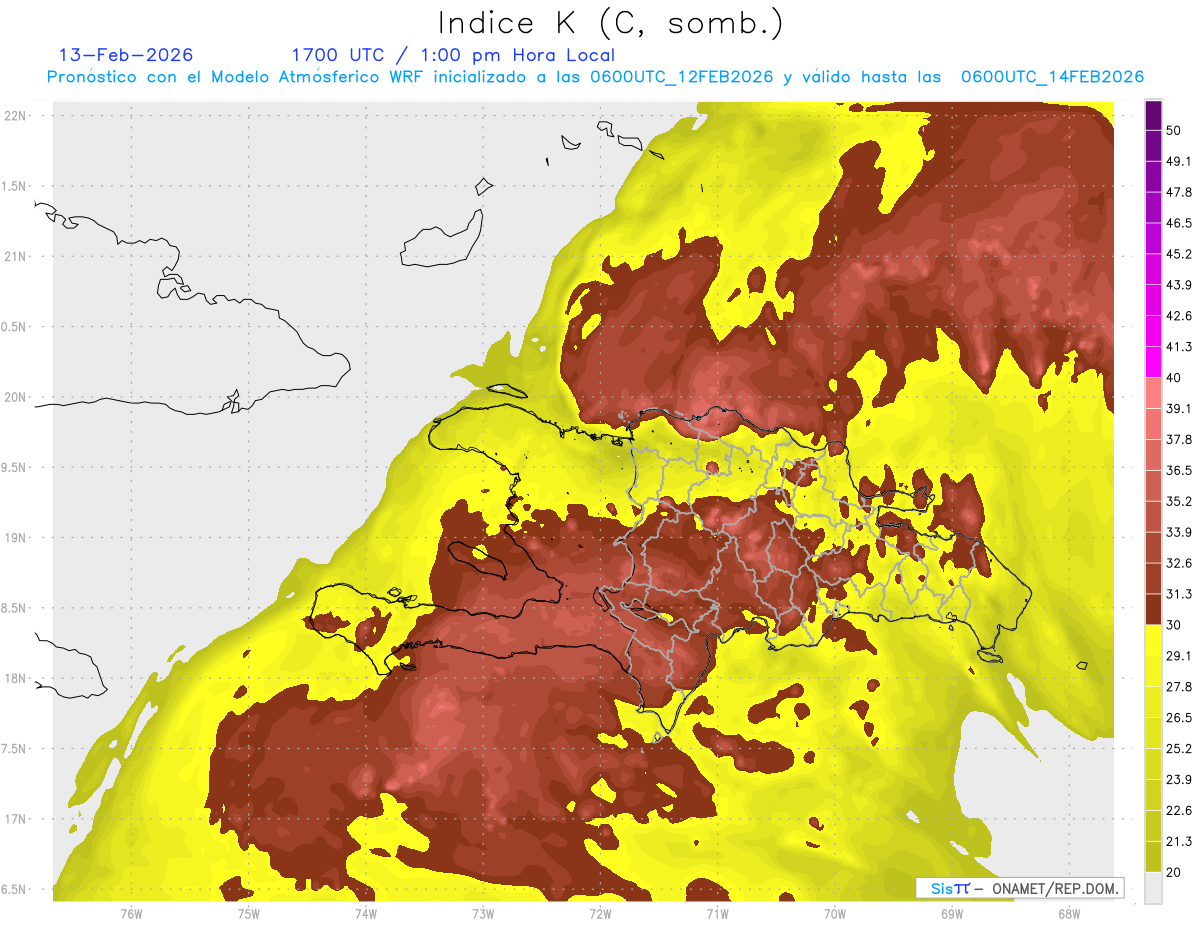Click the '70W' longitude label
The height and width of the screenshot is (927, 1200).
pyautogui.click(x=835, y=913)
